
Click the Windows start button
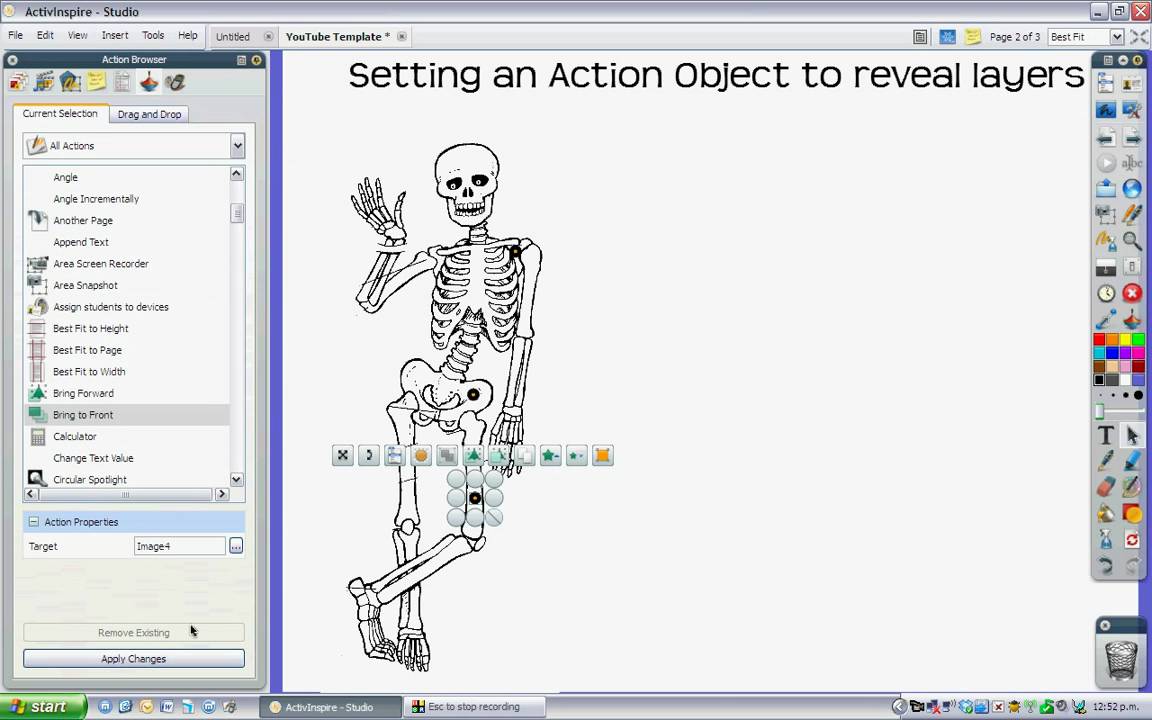click(43, 707)
